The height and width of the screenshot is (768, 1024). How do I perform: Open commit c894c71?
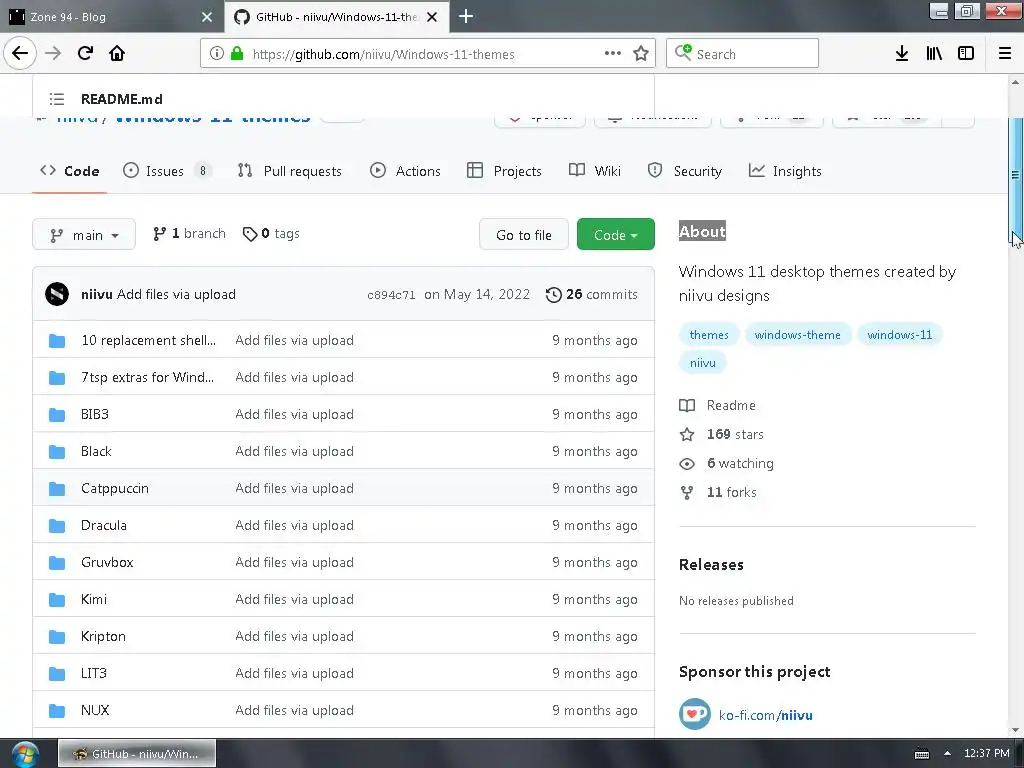coord(391,295)
